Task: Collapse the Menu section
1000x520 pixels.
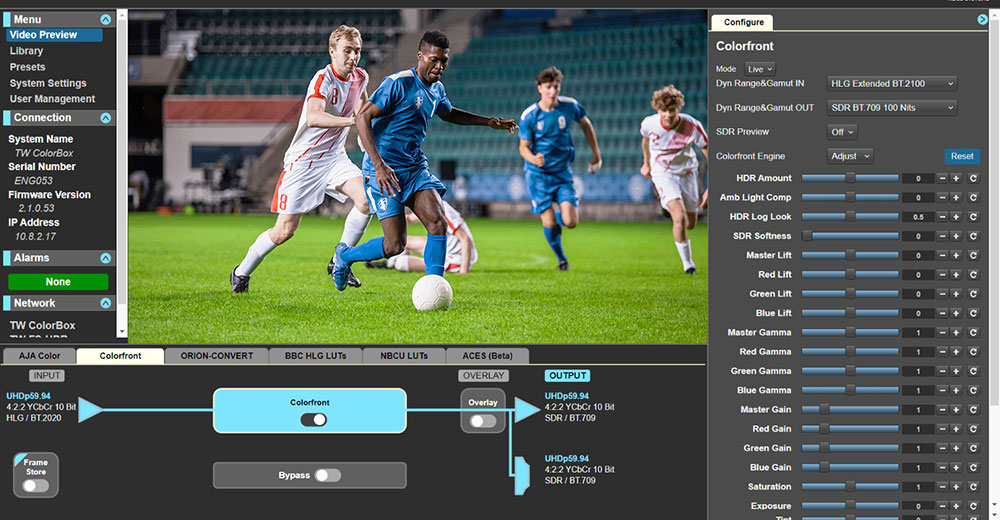Action: coord(106,20)
